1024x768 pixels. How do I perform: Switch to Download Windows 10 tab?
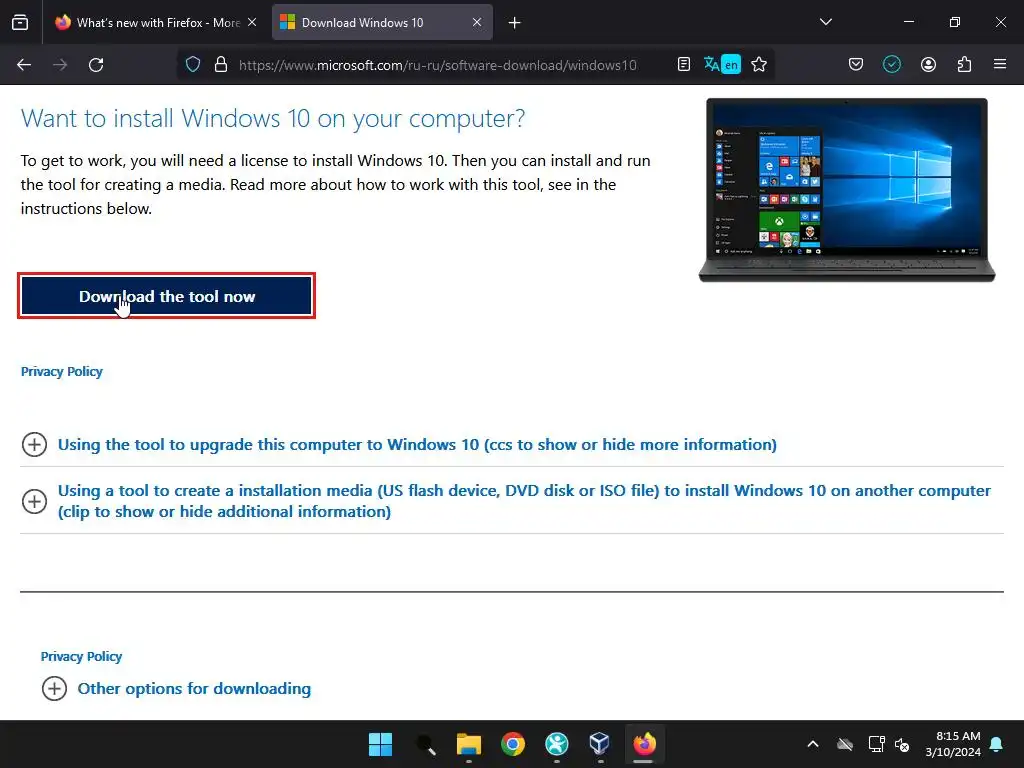point(382,23)
